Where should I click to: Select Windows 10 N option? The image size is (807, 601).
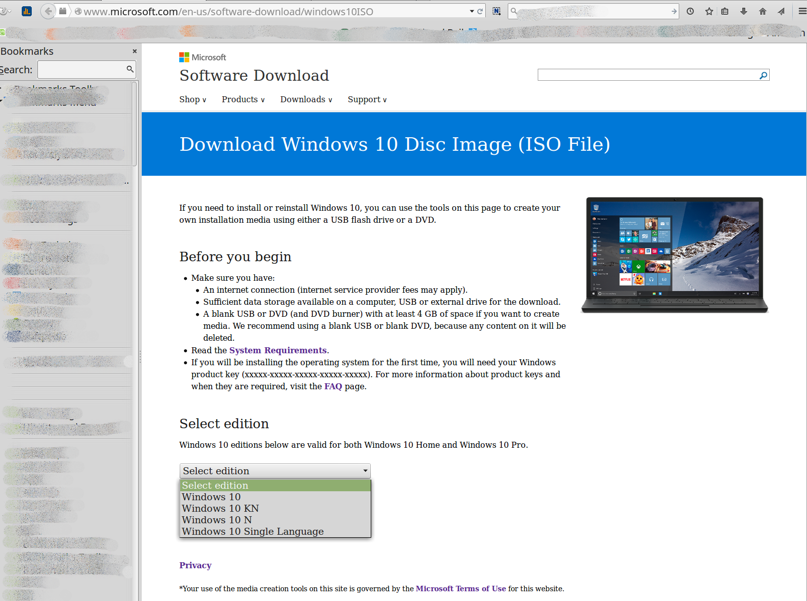[275, 520]
